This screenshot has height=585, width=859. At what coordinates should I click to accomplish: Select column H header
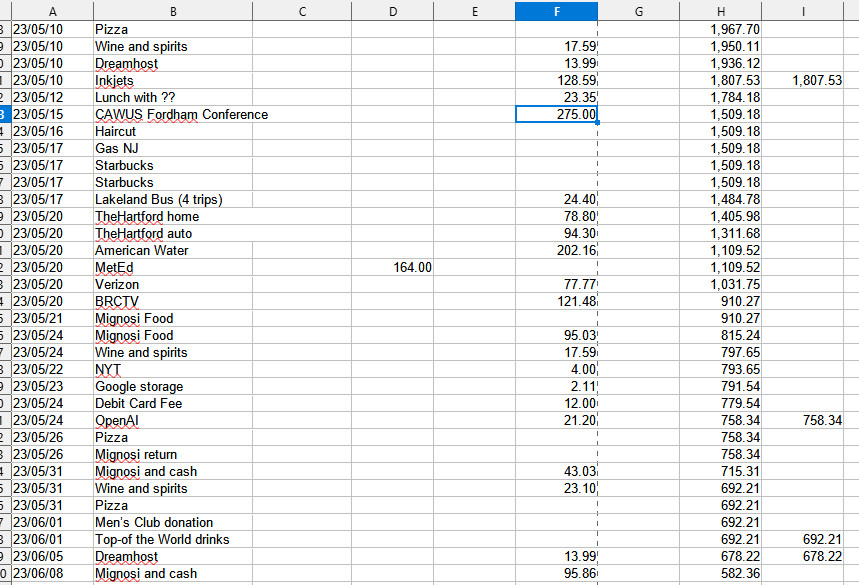721,12
